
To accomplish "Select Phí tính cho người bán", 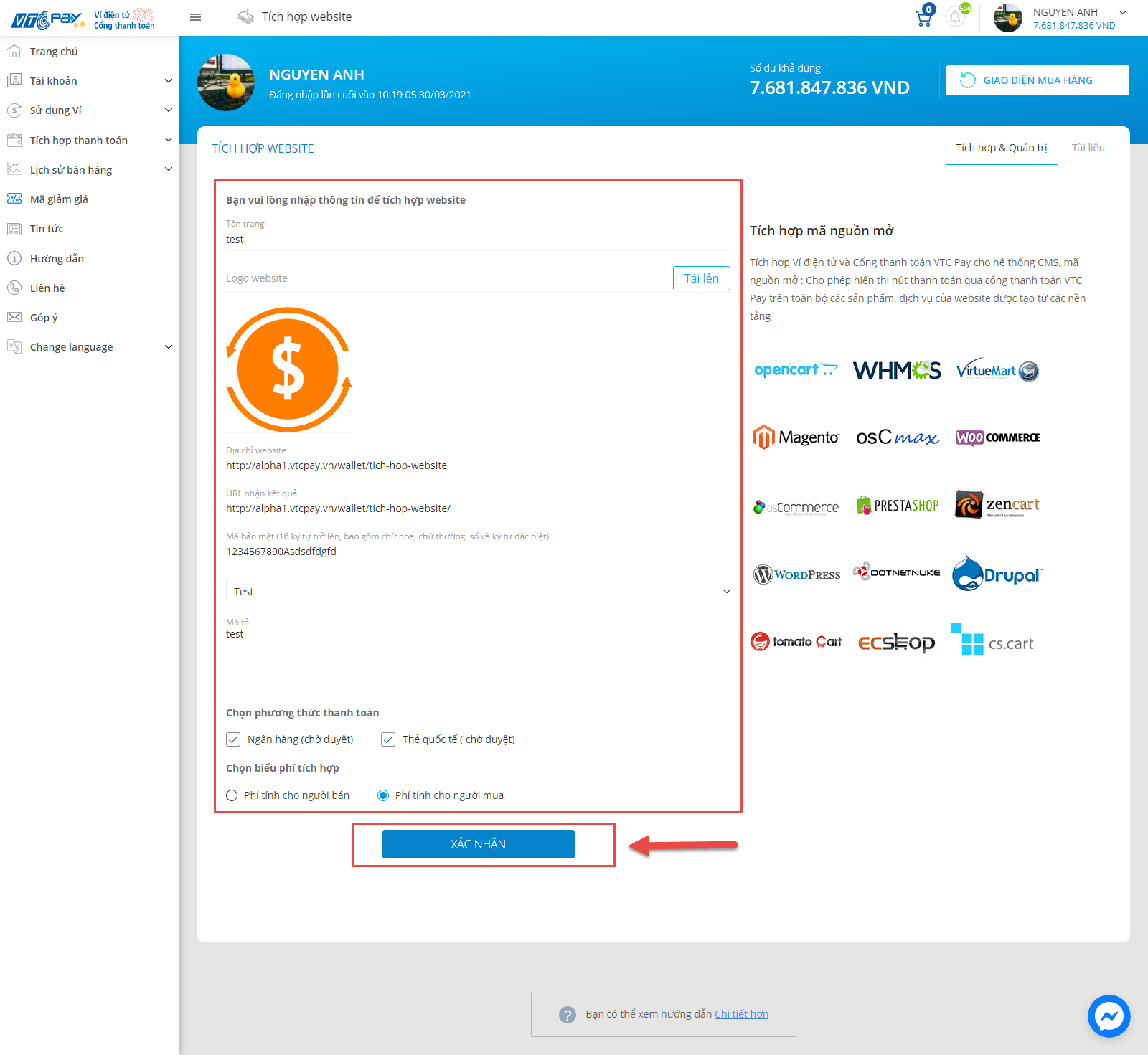I will (232, 795).
